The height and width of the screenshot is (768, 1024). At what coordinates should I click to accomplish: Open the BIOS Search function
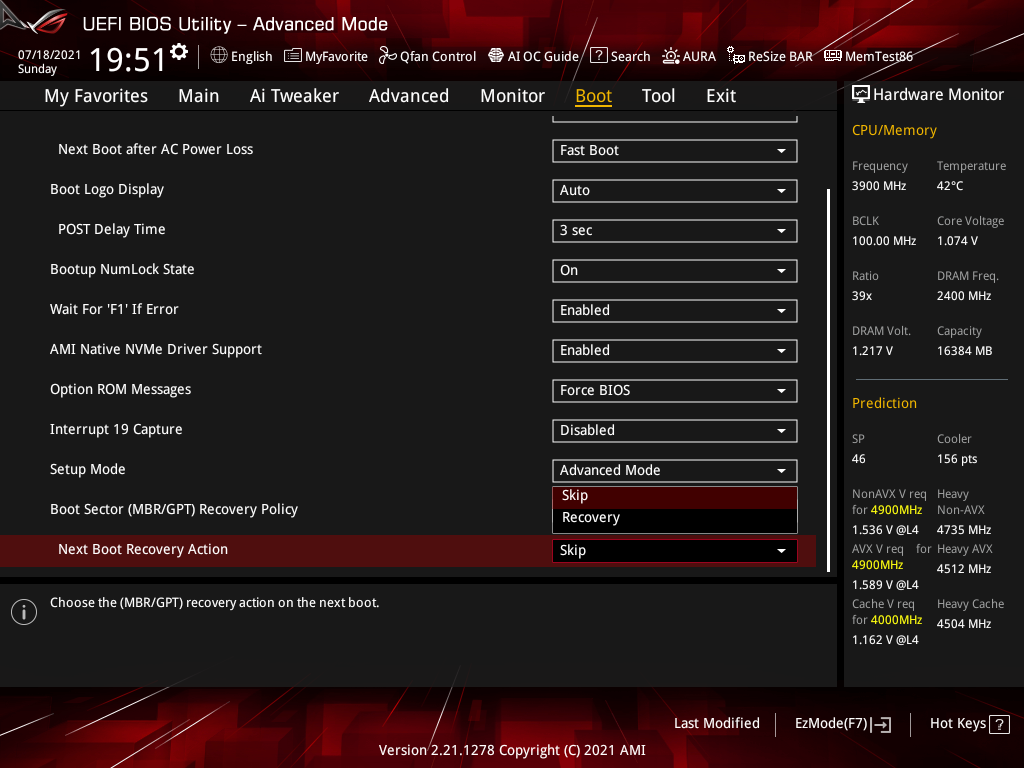coord(620,56)
